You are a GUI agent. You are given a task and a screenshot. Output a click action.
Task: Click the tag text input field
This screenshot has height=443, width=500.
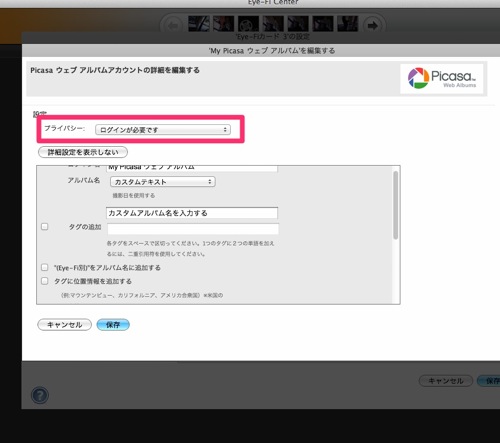click(193, 229)
